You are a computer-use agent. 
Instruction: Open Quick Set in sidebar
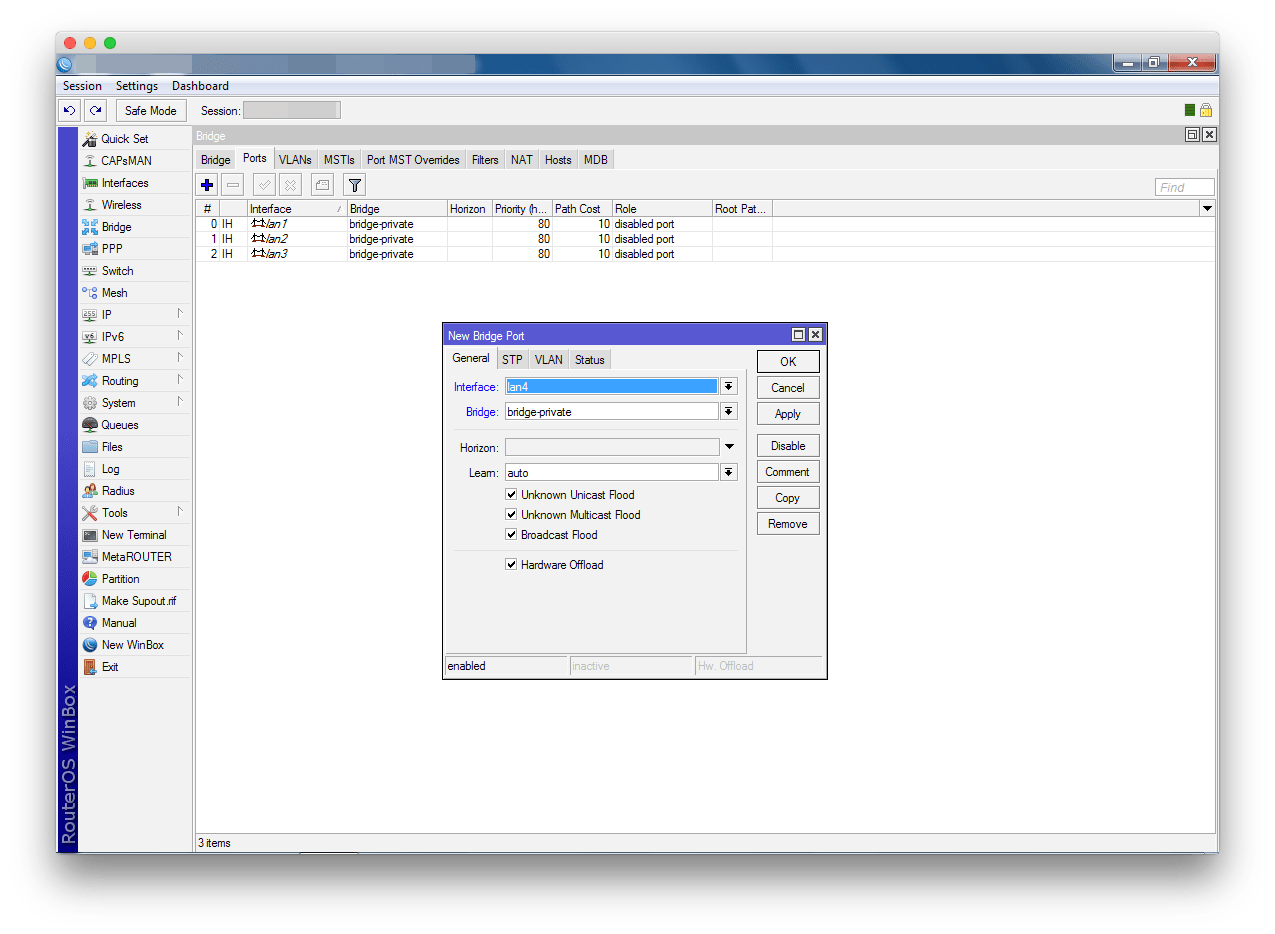click(x=124, y=139)
